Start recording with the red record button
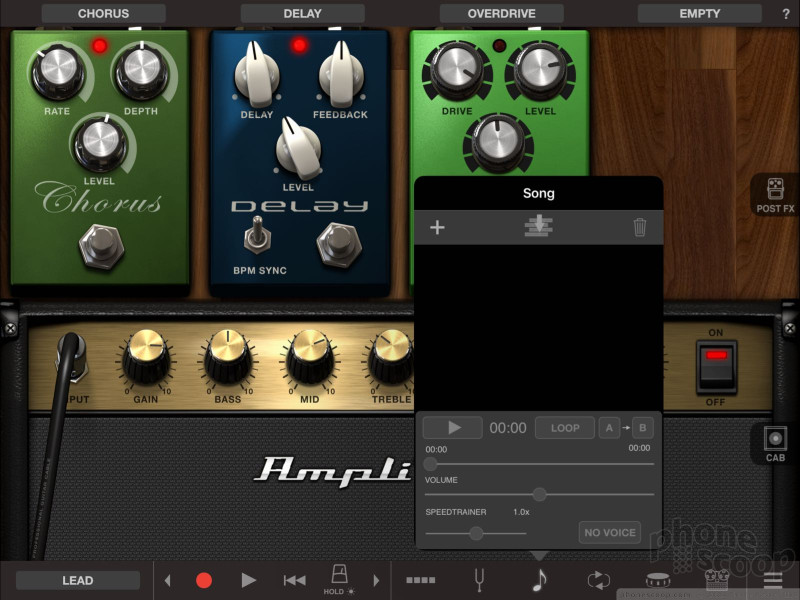 pyautogui.click(x=204, y=580)
